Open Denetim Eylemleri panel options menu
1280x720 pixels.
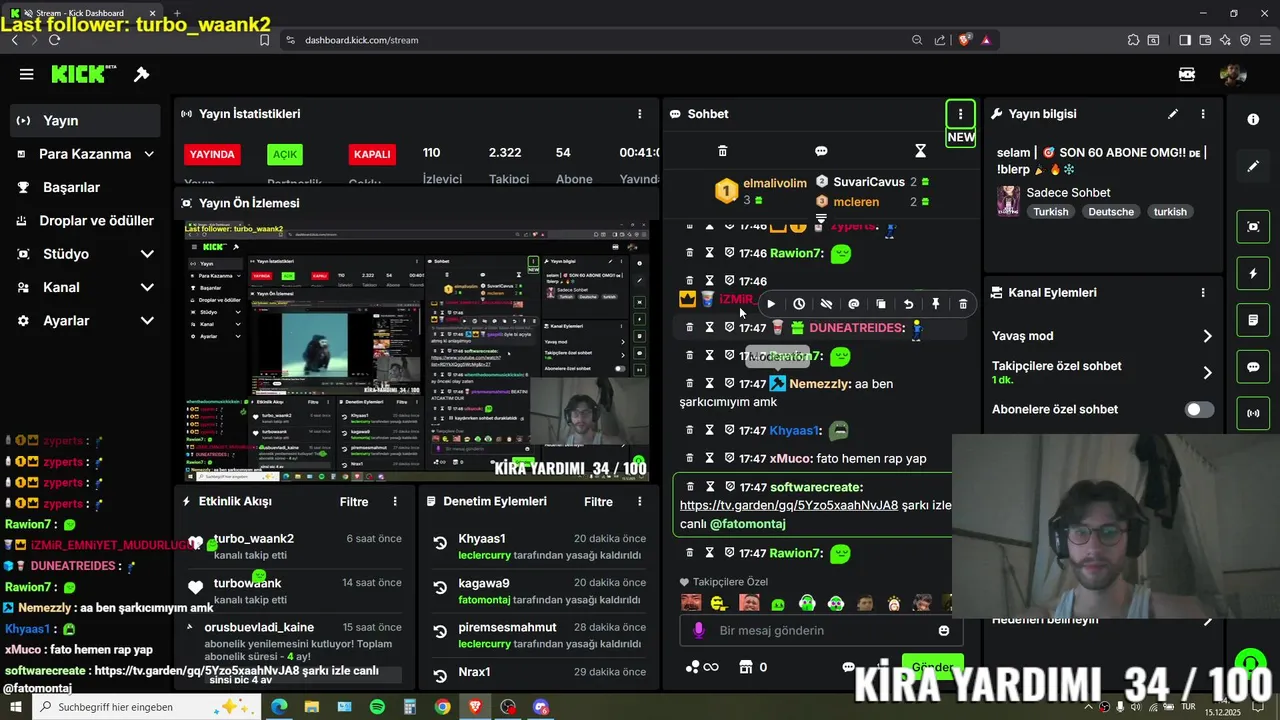640,502
